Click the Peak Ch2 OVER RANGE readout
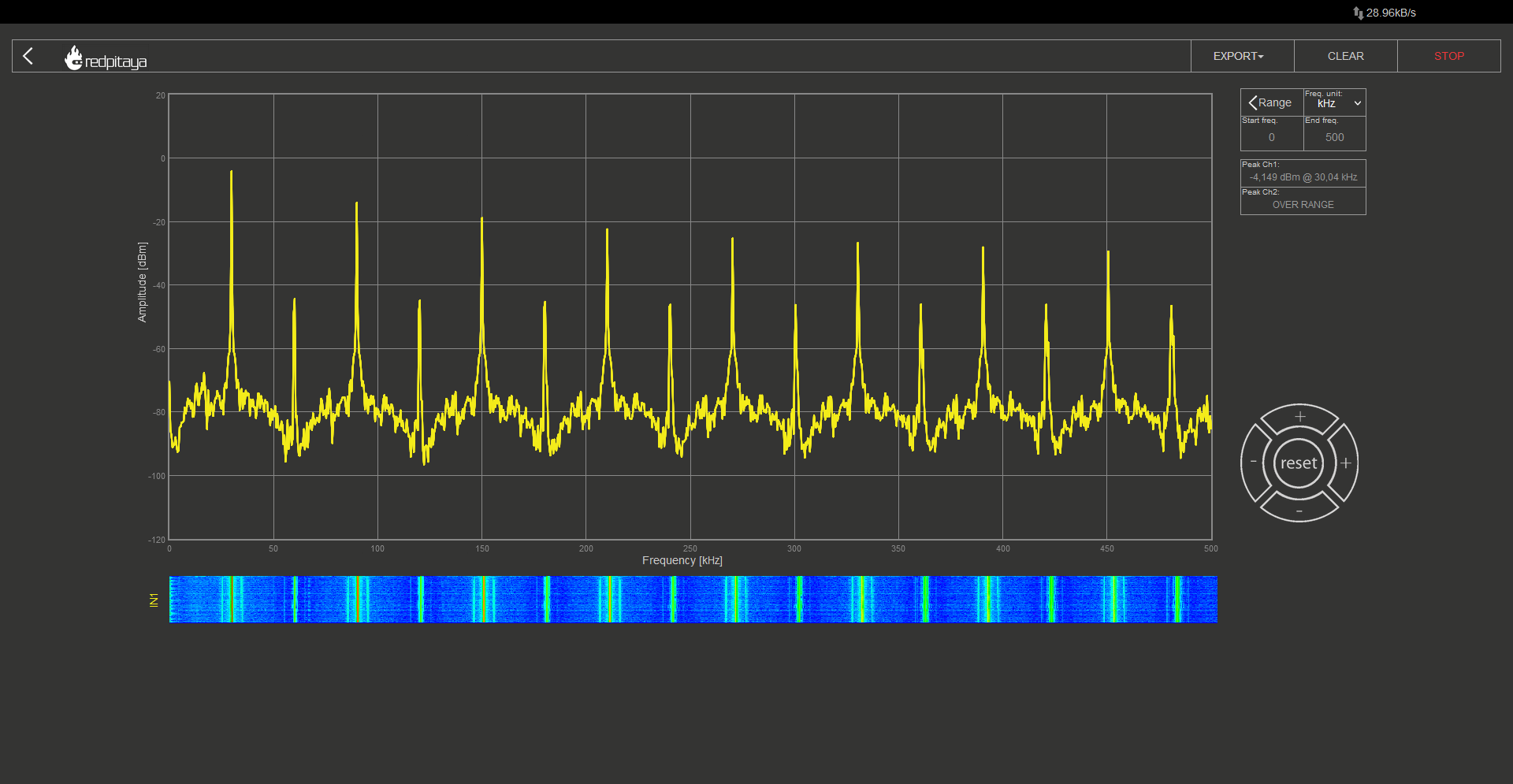The image size is (1513, 784). coord(1303,205)
